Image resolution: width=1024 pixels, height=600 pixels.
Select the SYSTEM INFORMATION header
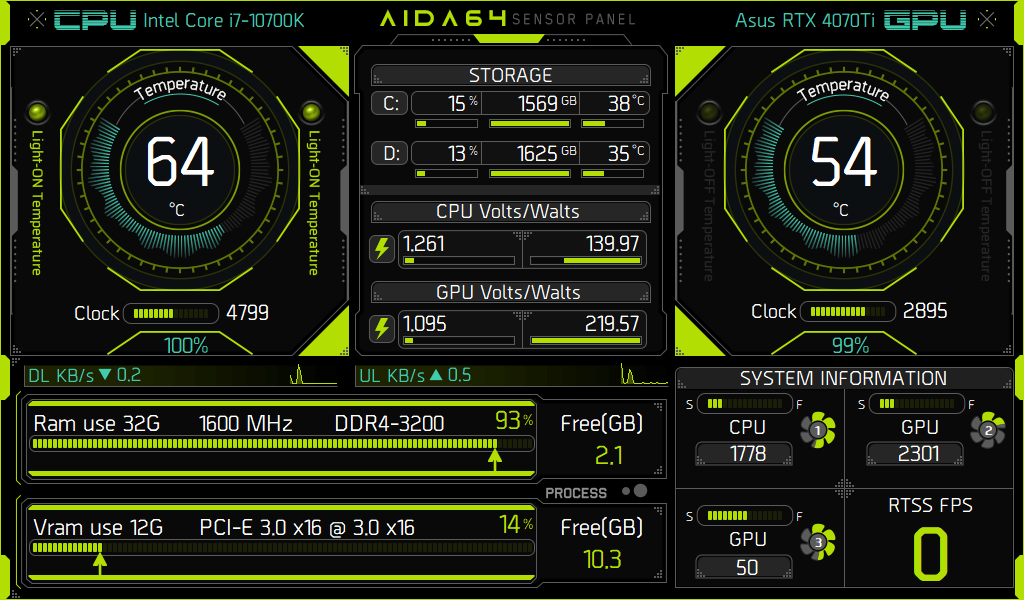point(843,378)
